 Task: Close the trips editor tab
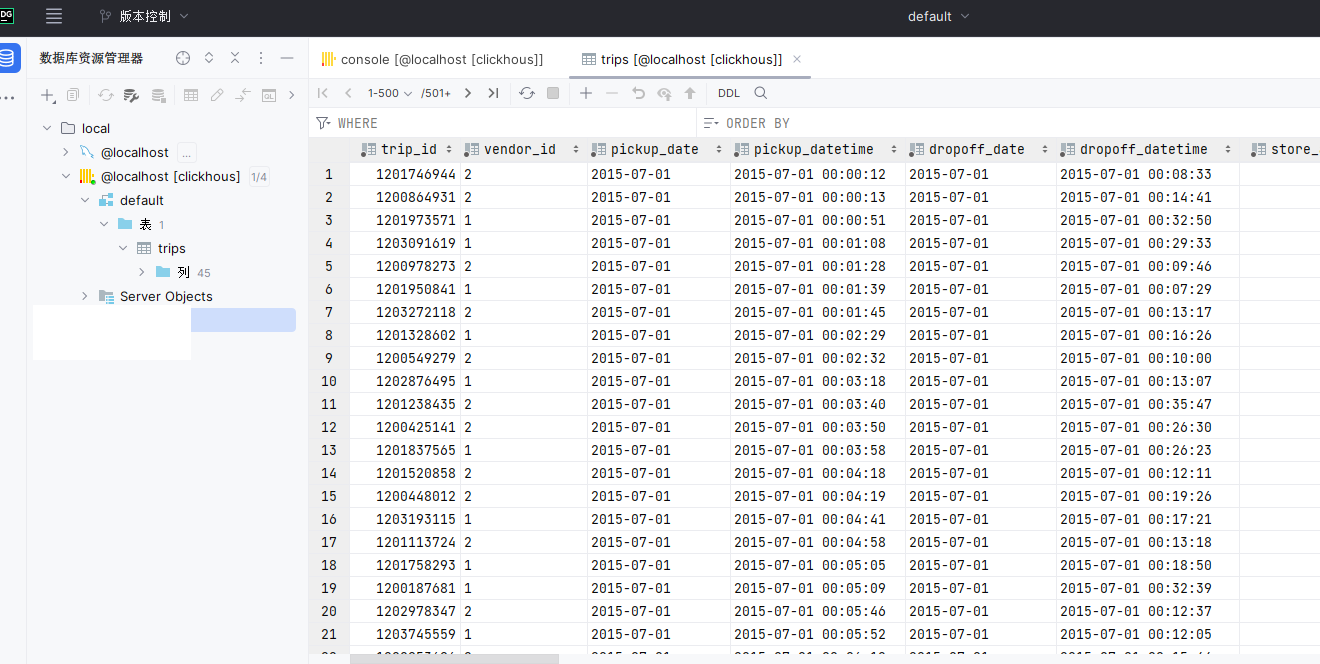click(x=797, y=59)
